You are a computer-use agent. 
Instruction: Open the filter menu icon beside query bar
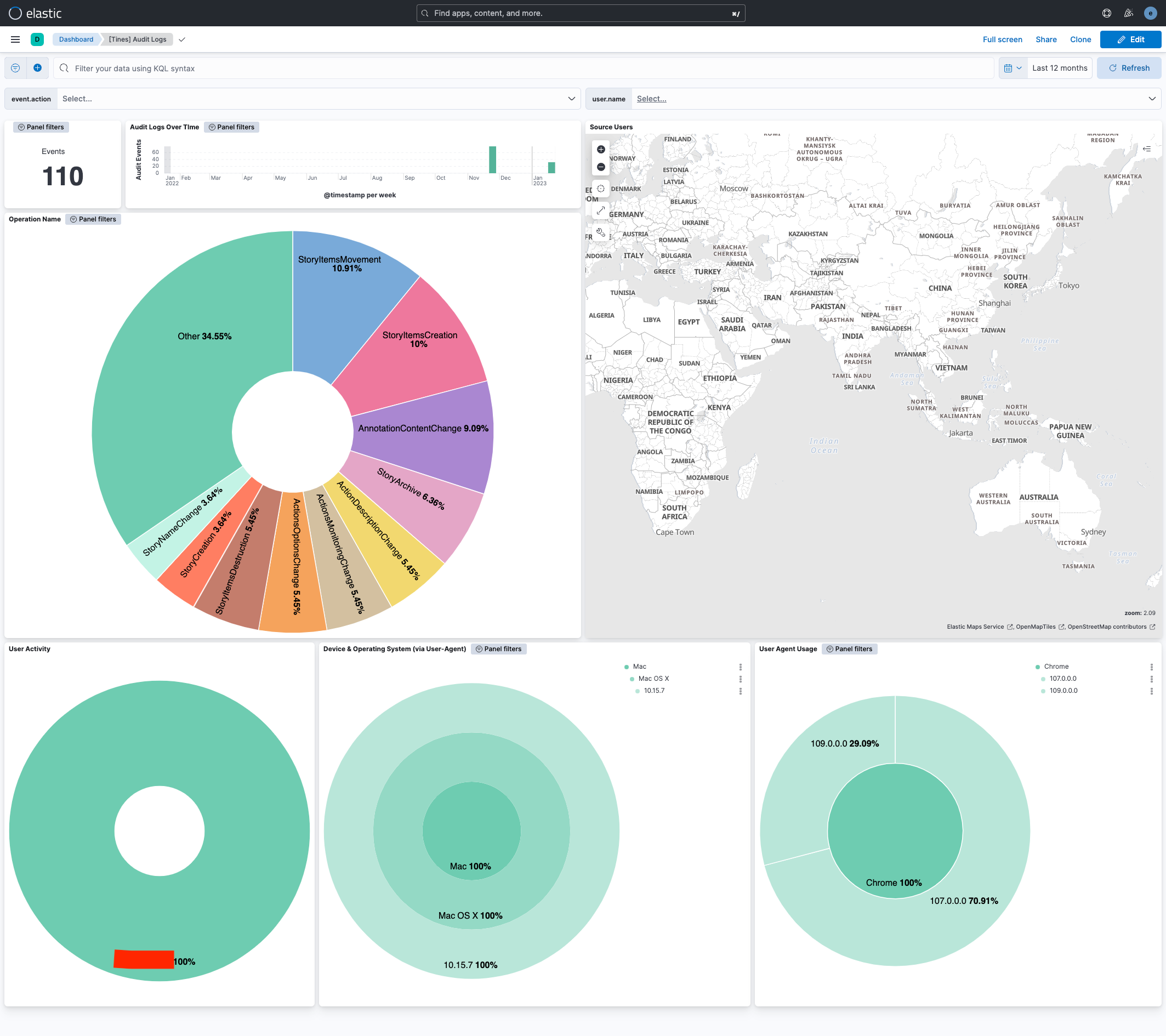point(15,68)
